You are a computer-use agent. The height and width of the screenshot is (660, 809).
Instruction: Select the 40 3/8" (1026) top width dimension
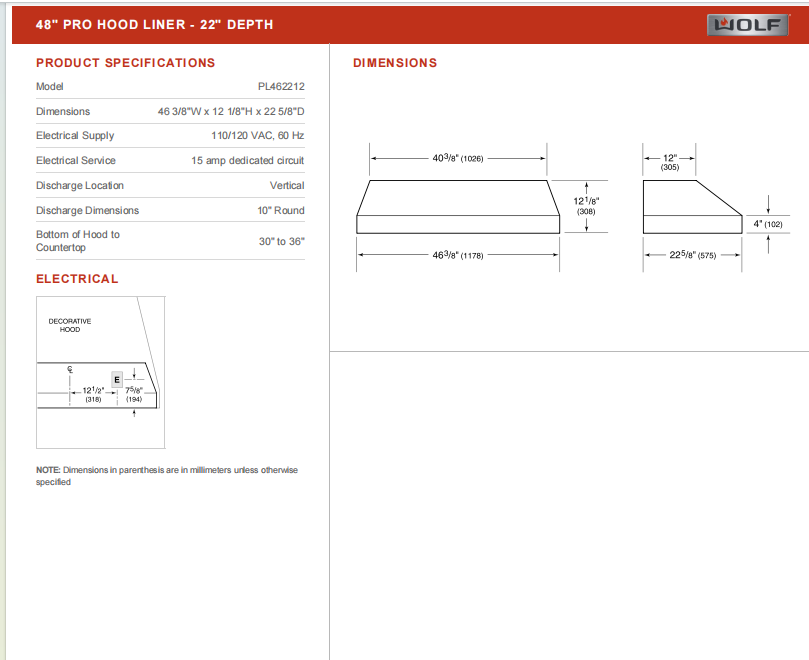click(458, 158)
